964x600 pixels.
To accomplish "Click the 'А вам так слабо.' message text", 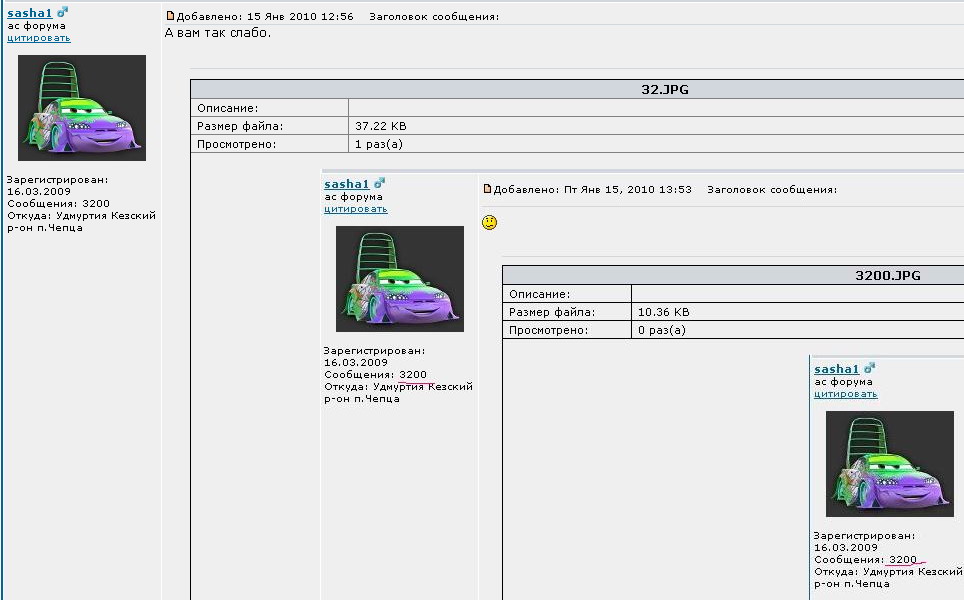I will 217,33.
